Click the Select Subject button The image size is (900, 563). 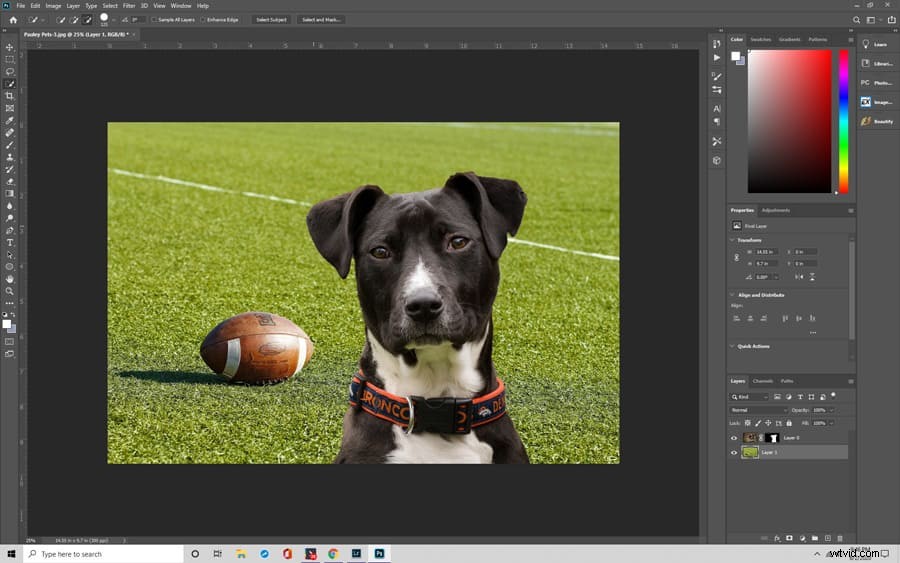tap(271, 20)
